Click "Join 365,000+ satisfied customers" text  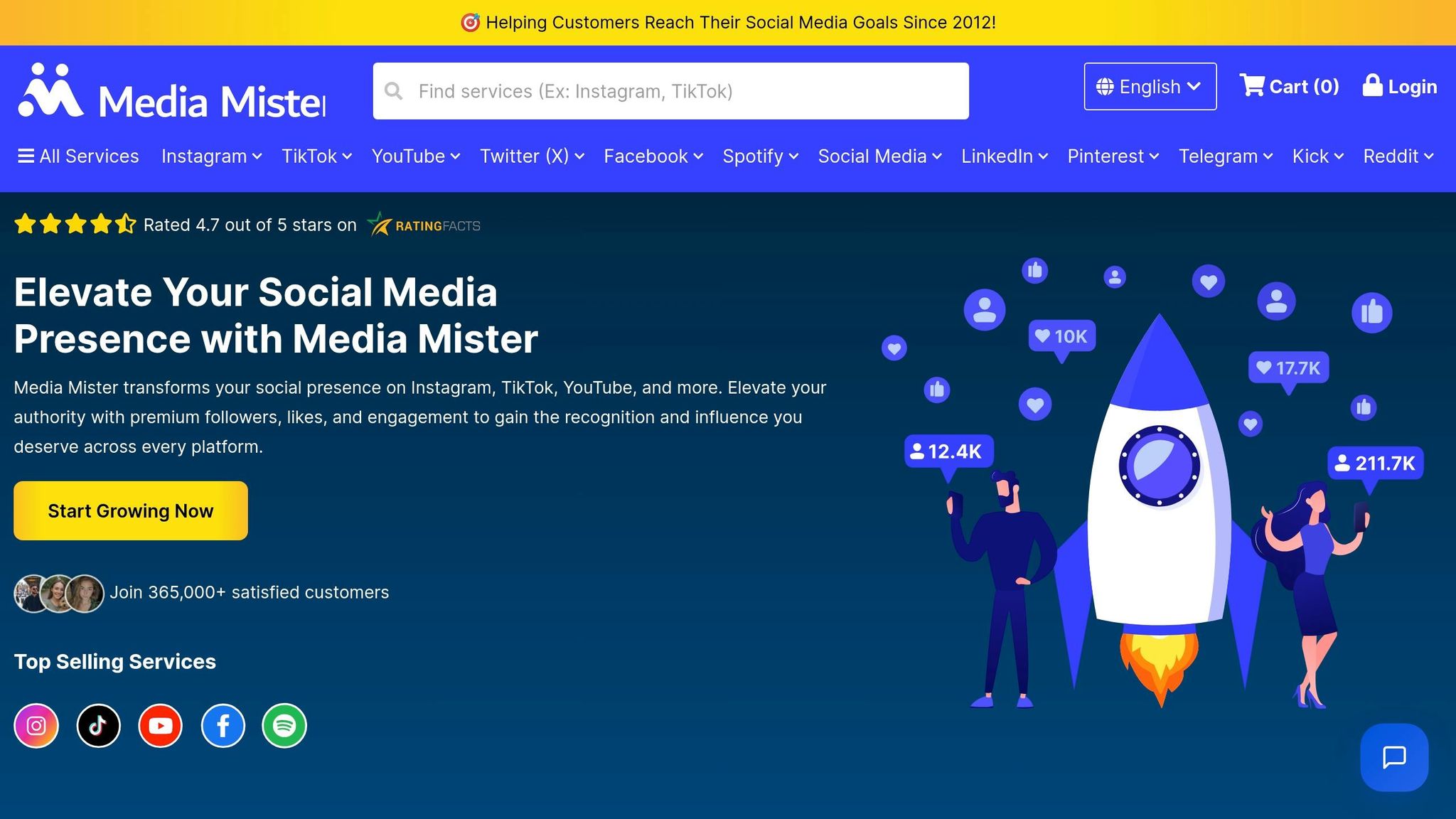[249, 592]
